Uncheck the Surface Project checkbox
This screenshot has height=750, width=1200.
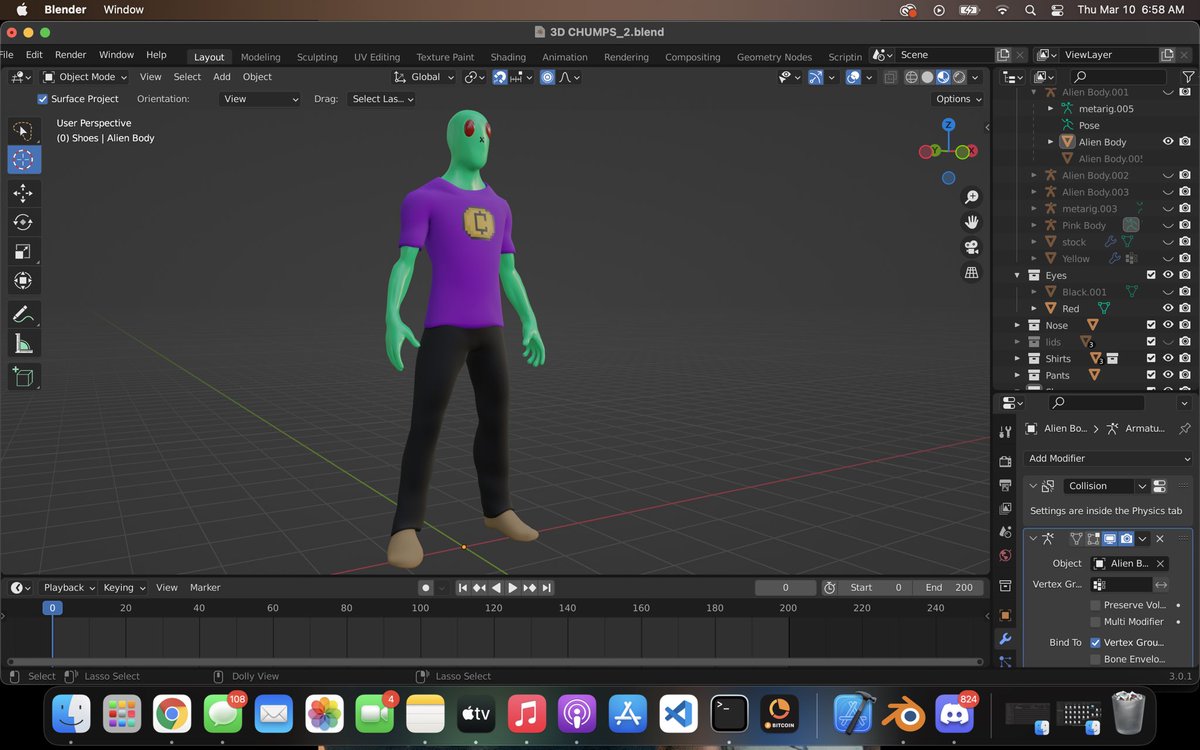[42, 99]
